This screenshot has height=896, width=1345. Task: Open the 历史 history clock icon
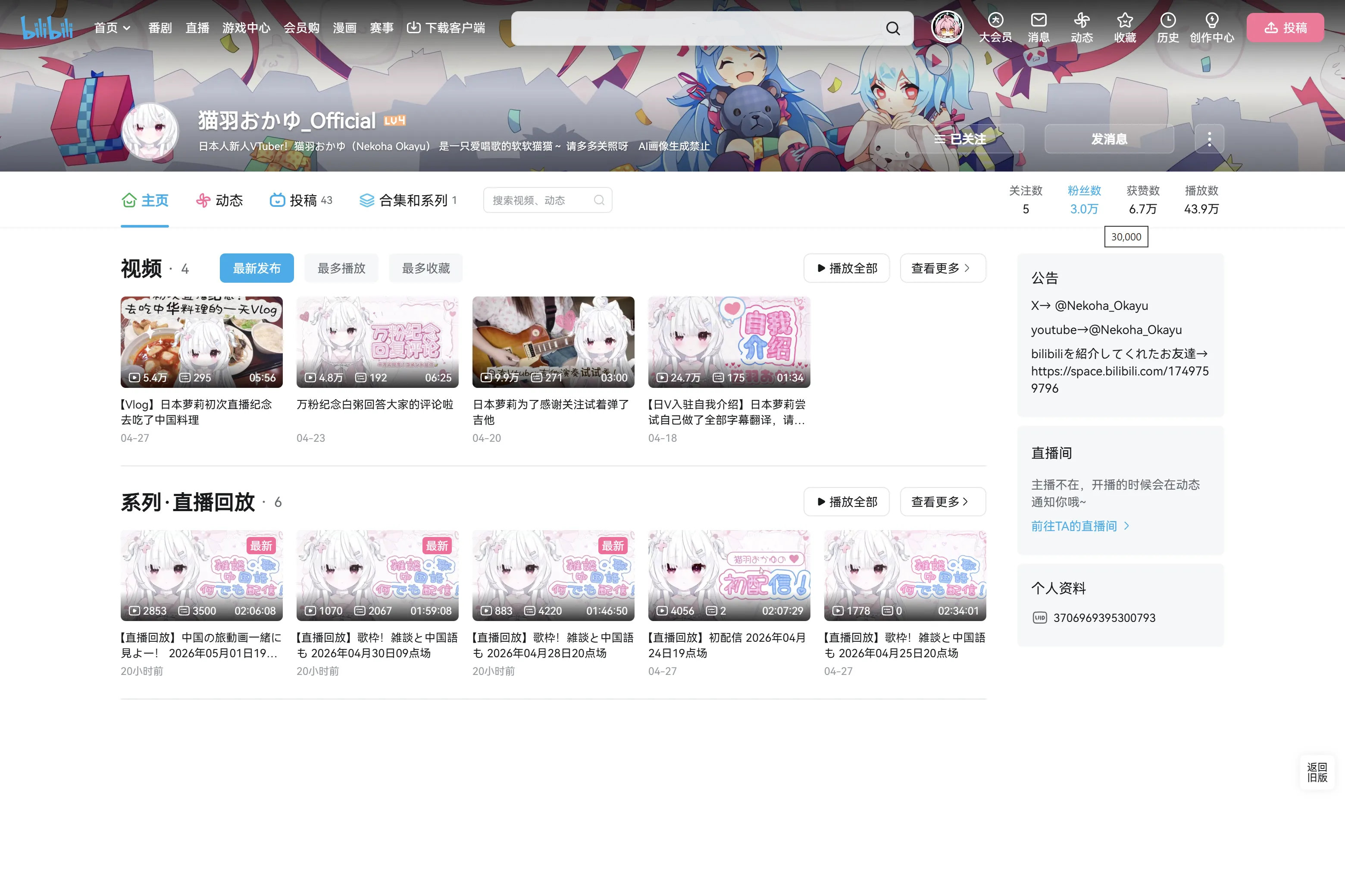point(1168,28)
